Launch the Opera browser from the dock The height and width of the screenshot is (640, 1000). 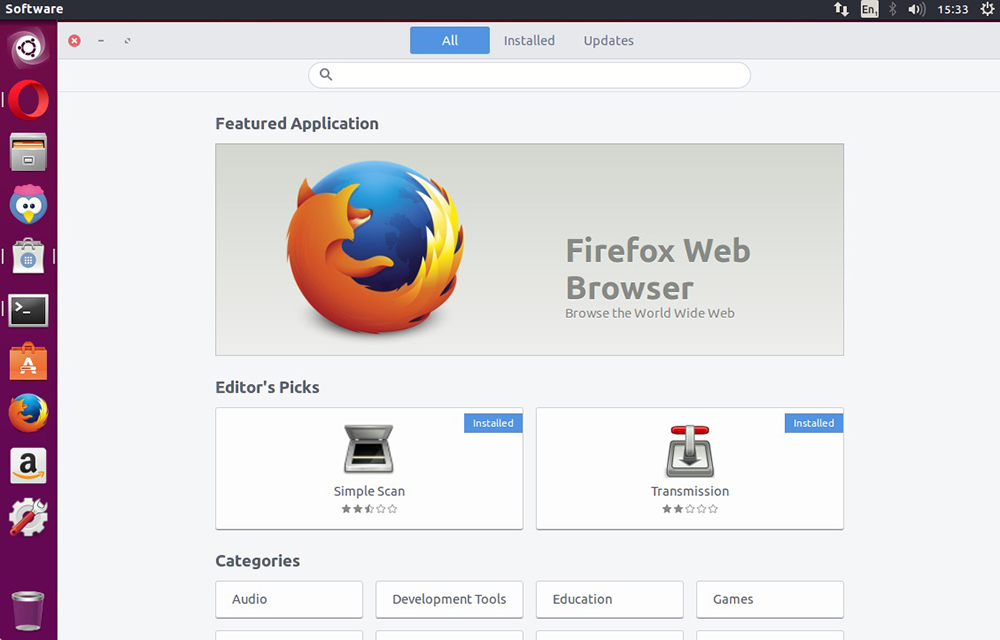click(28, 100)
